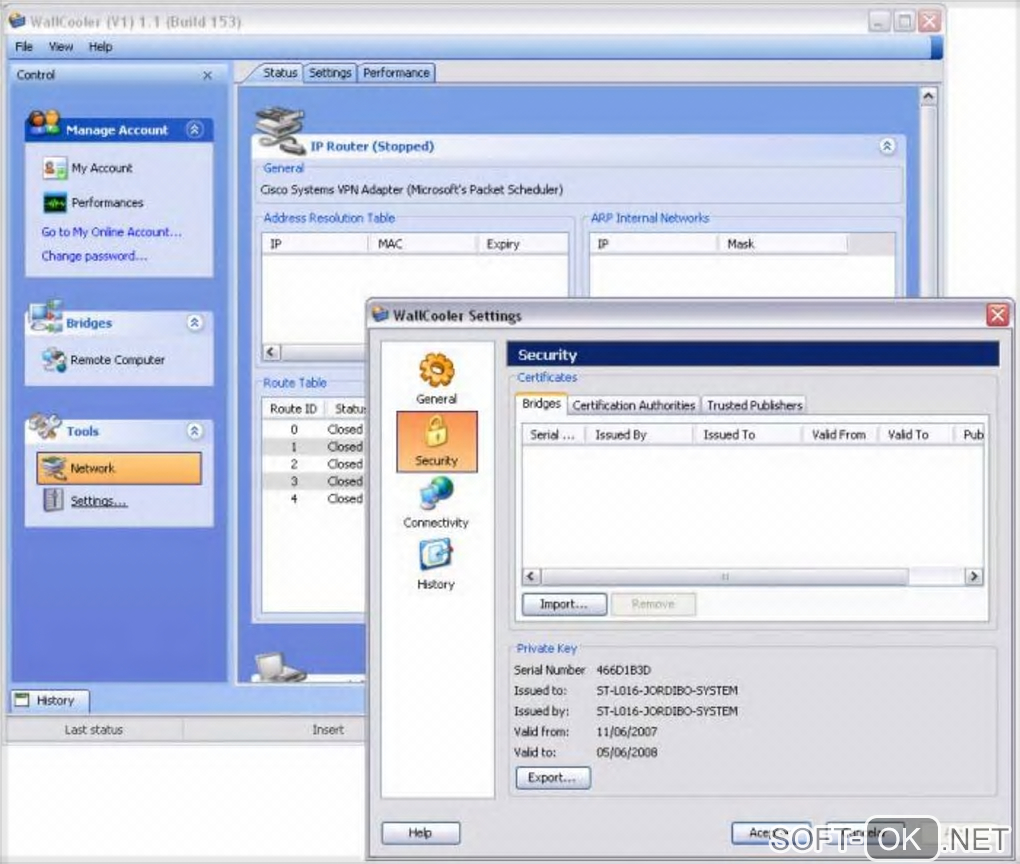Collapse the IP Router (Stopped) panel
Viewport: 1020px width, 864px height.
[887, 146]
